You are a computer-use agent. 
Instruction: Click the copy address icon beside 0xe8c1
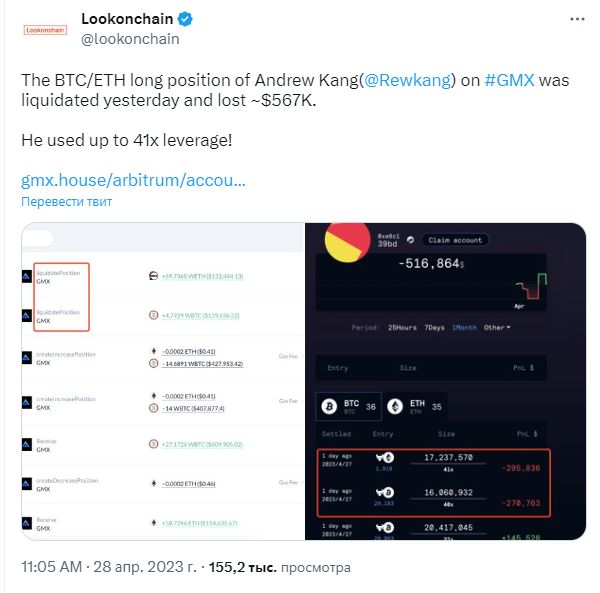tap(411, 240)
